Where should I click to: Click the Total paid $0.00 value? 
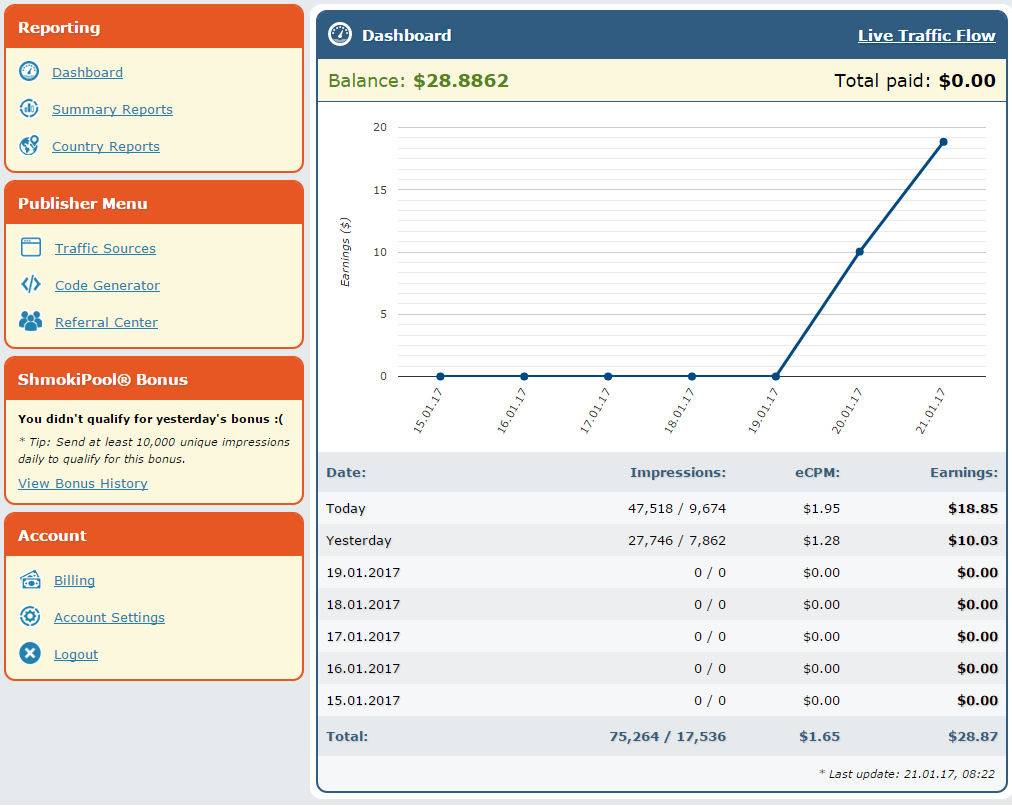(x=967, y=81)
